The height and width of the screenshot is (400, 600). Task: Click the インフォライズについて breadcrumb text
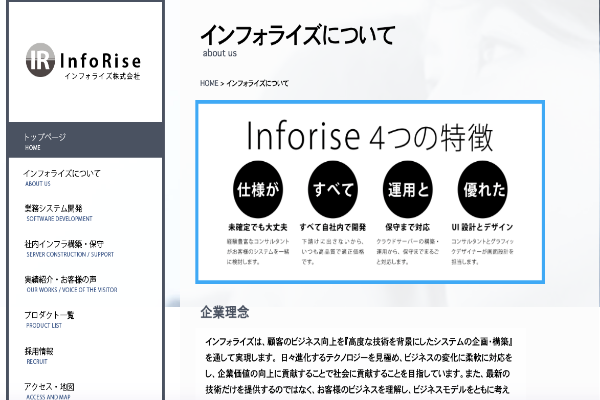[257, 83]
